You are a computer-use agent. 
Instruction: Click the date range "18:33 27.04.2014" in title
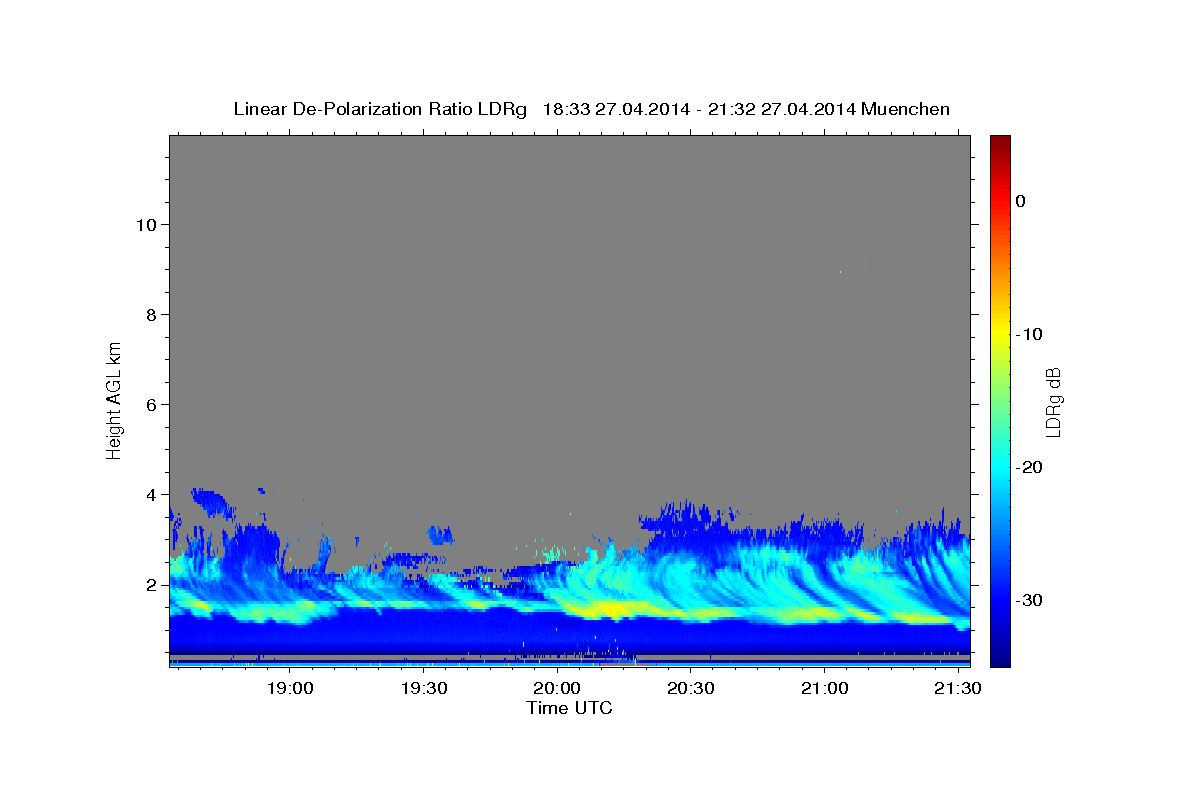[616, 109]
